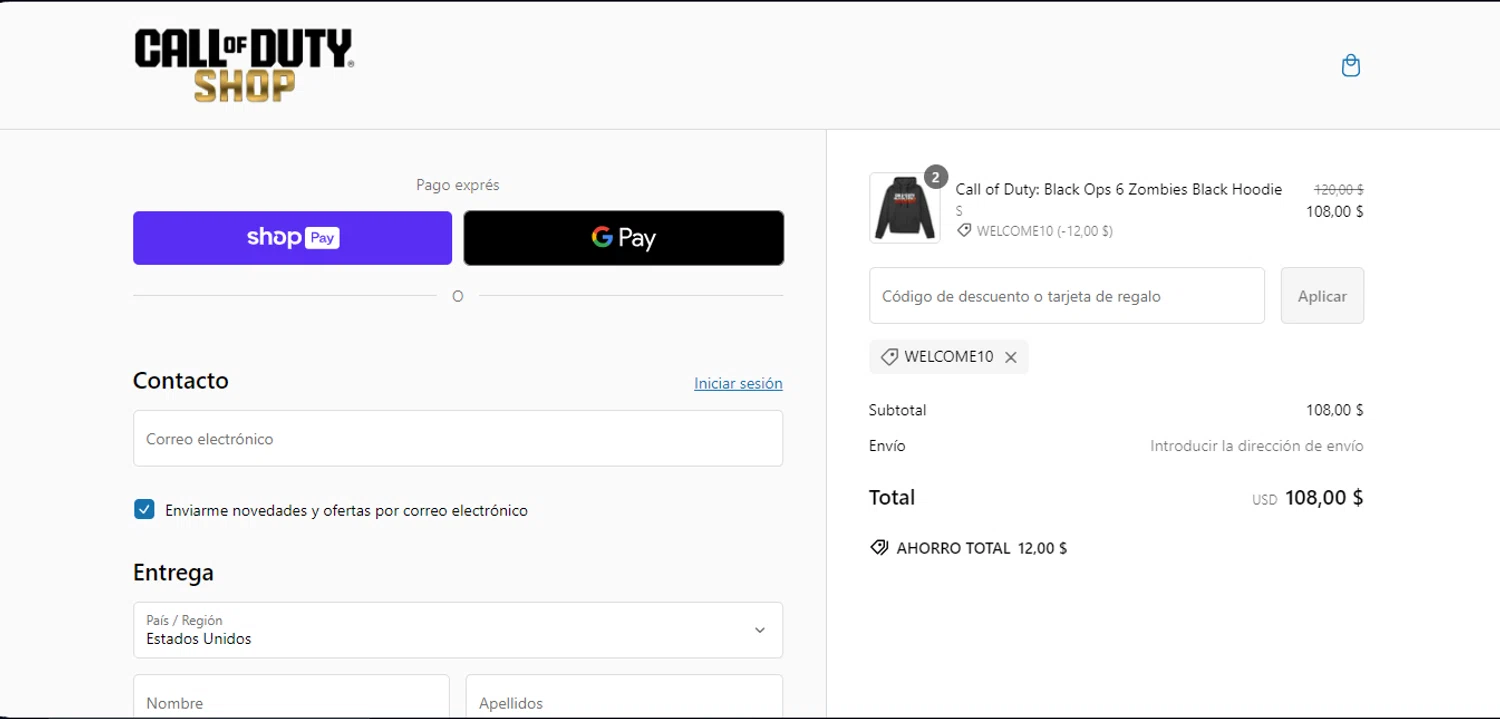Click the hoodie product title text
Image resolution: width=1500 pixels, height=719 pixels.
pyautogui.click(x=1118, y=189)
